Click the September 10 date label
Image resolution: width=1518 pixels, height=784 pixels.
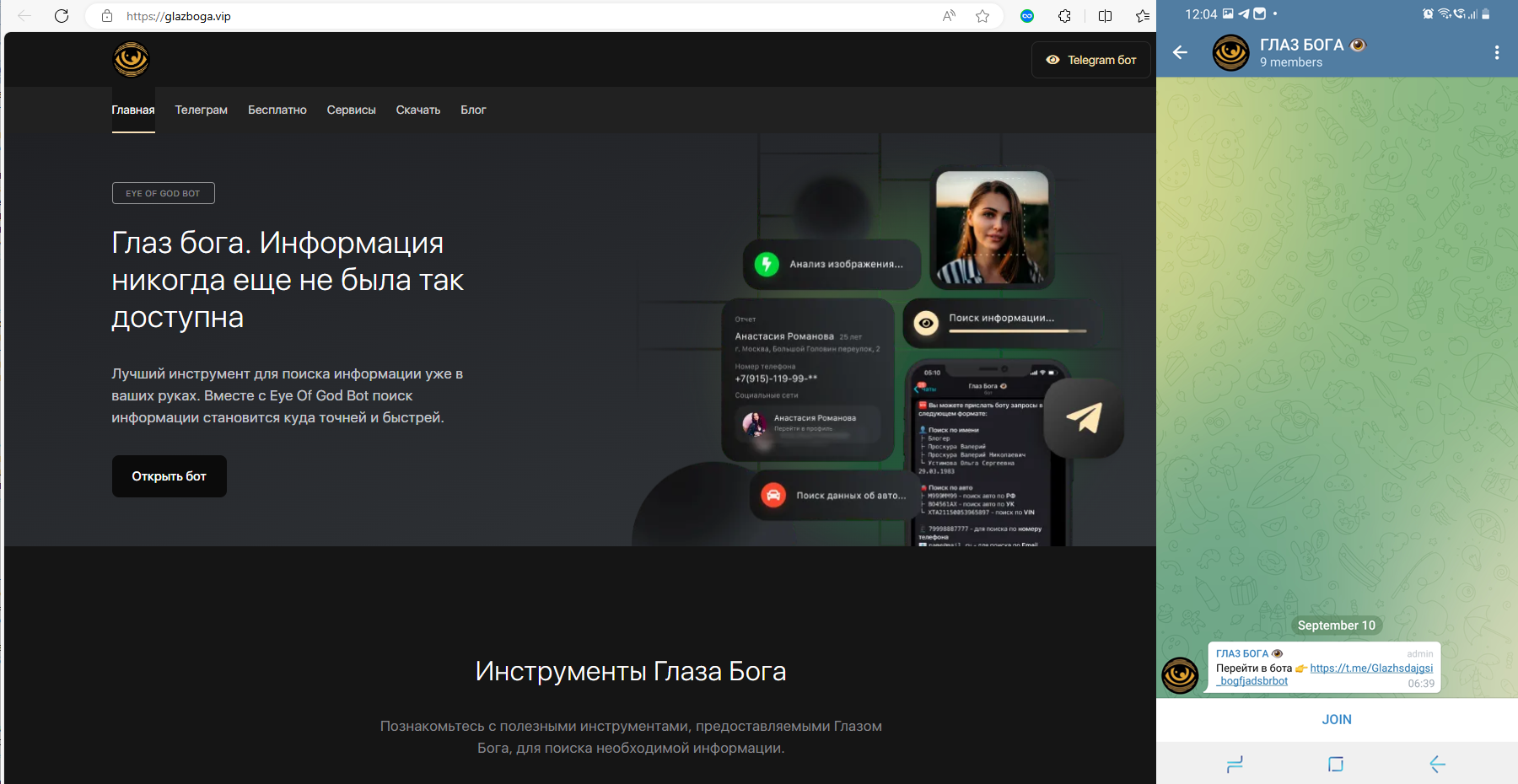coord(1337,626)
